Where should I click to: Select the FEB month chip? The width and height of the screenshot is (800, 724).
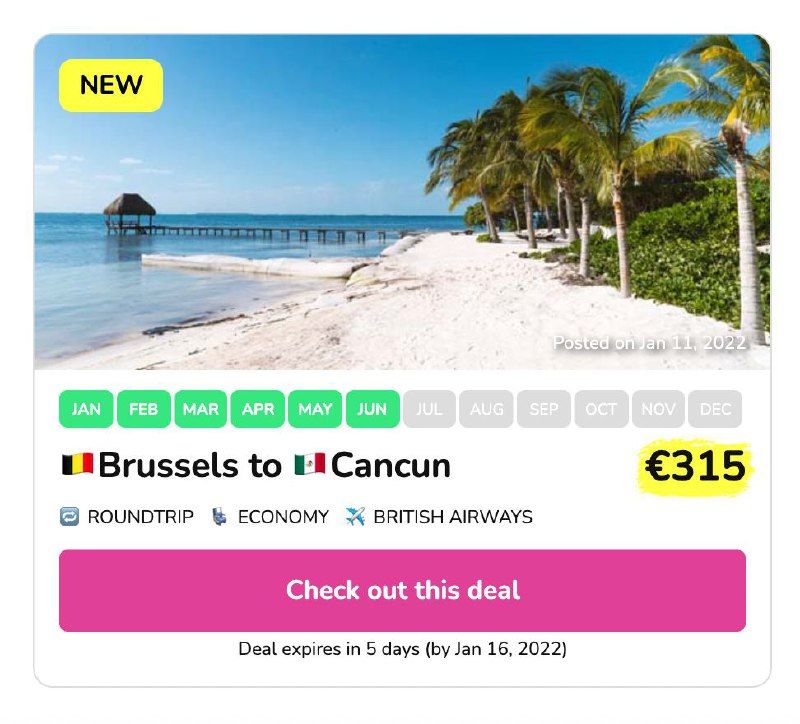pos(143,409)
